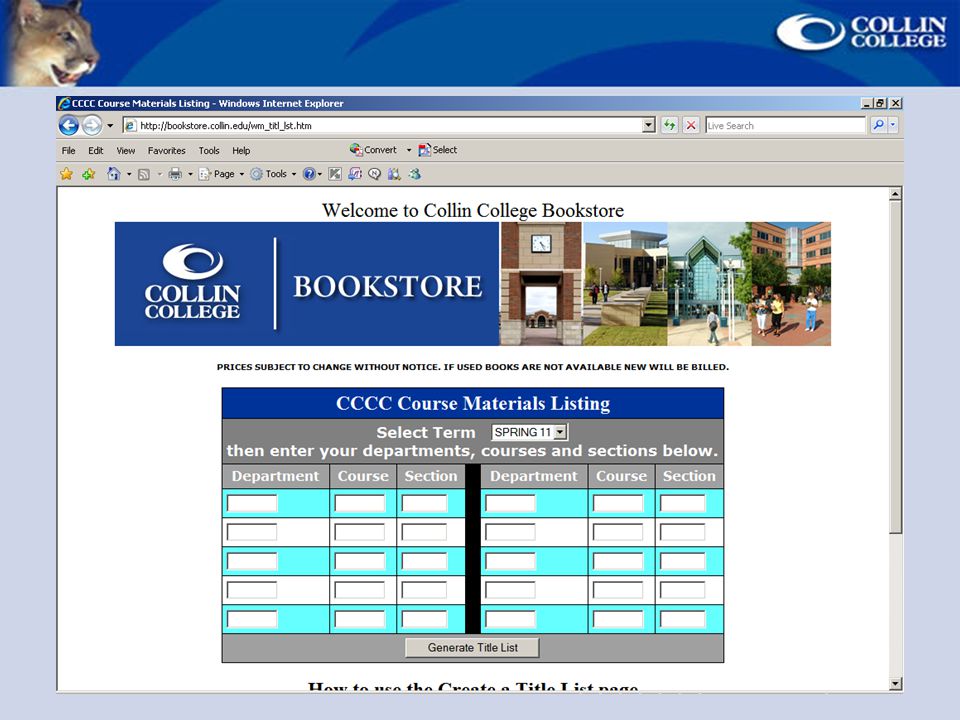The height and width of the screenshot is (720, 960).
Task: Open Favorites Center star icon
Action: (x=66, y=174)
